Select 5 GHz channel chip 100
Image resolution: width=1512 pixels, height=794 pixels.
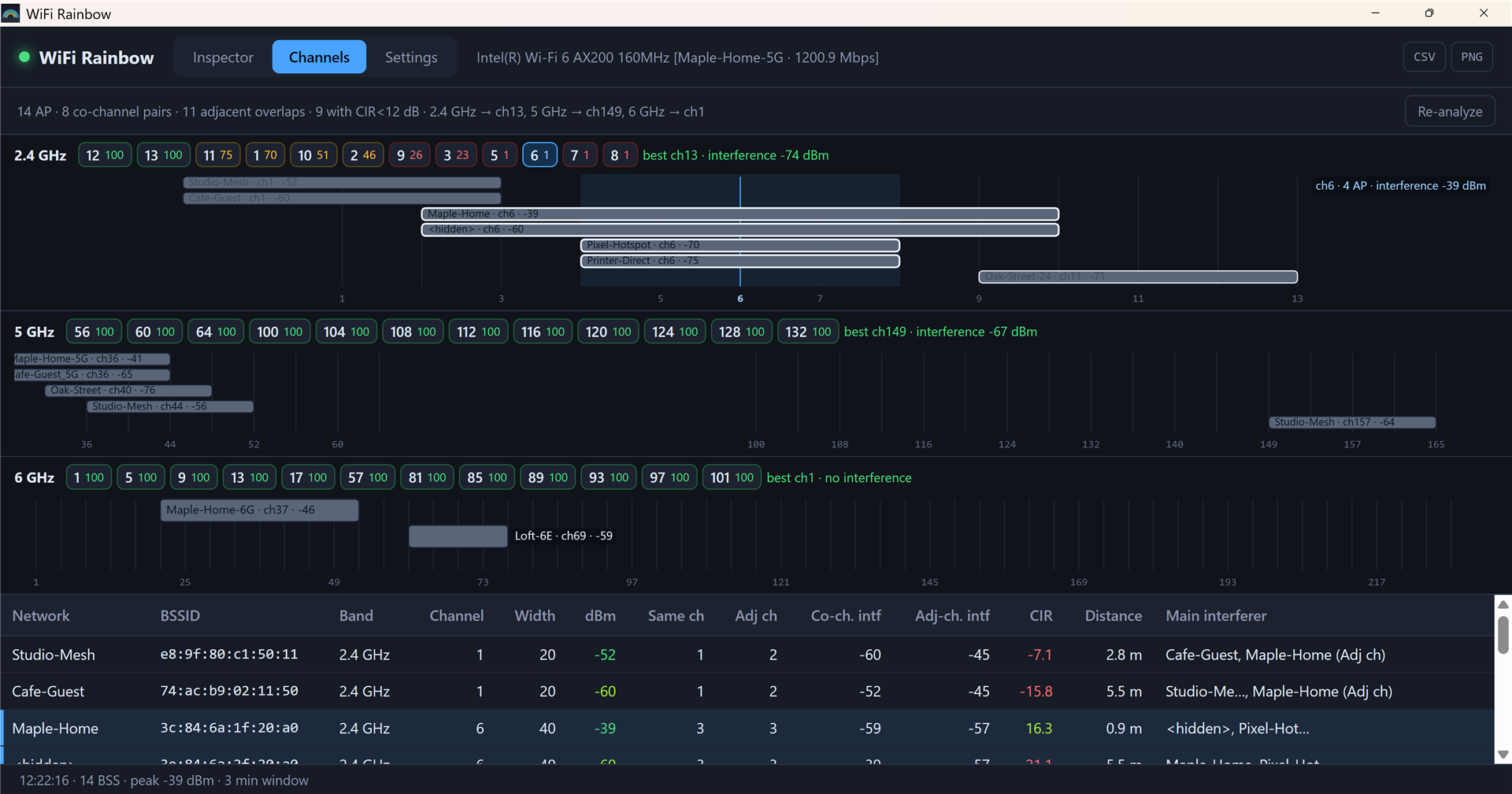(x=279, y=332)
